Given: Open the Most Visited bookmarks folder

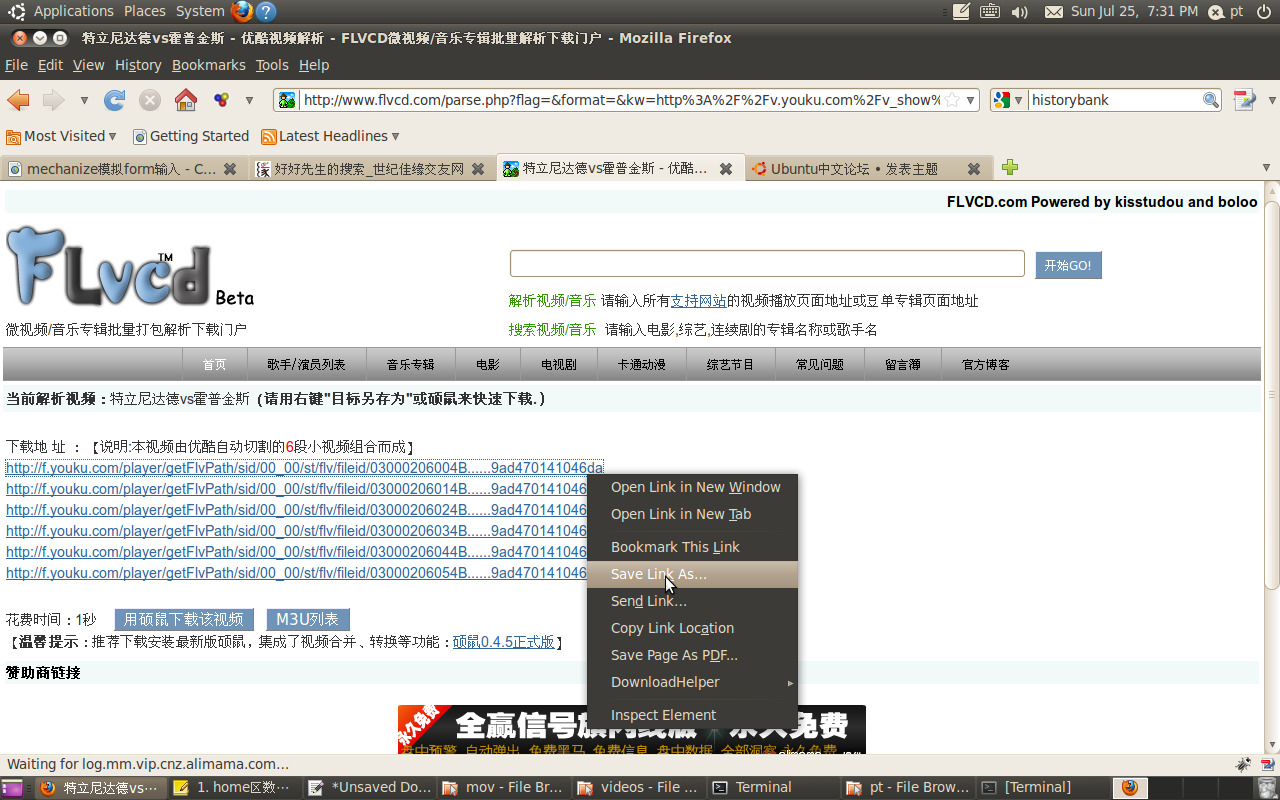Looking at the screenshot, I should tap(61, 136).
